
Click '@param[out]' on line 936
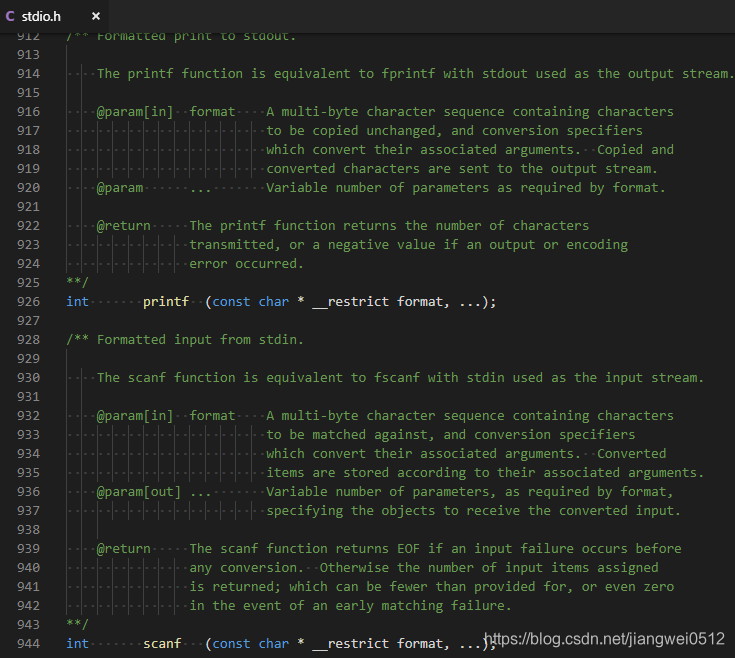(139, 492)
